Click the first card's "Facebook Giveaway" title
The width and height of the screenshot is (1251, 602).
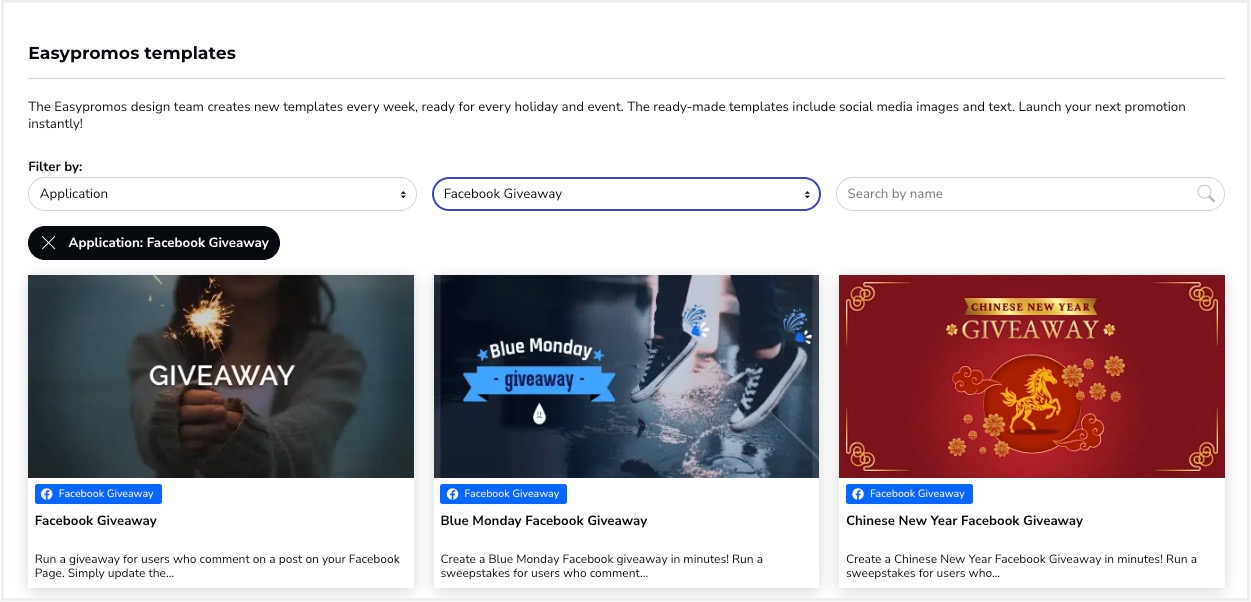[x=96, y=521]
